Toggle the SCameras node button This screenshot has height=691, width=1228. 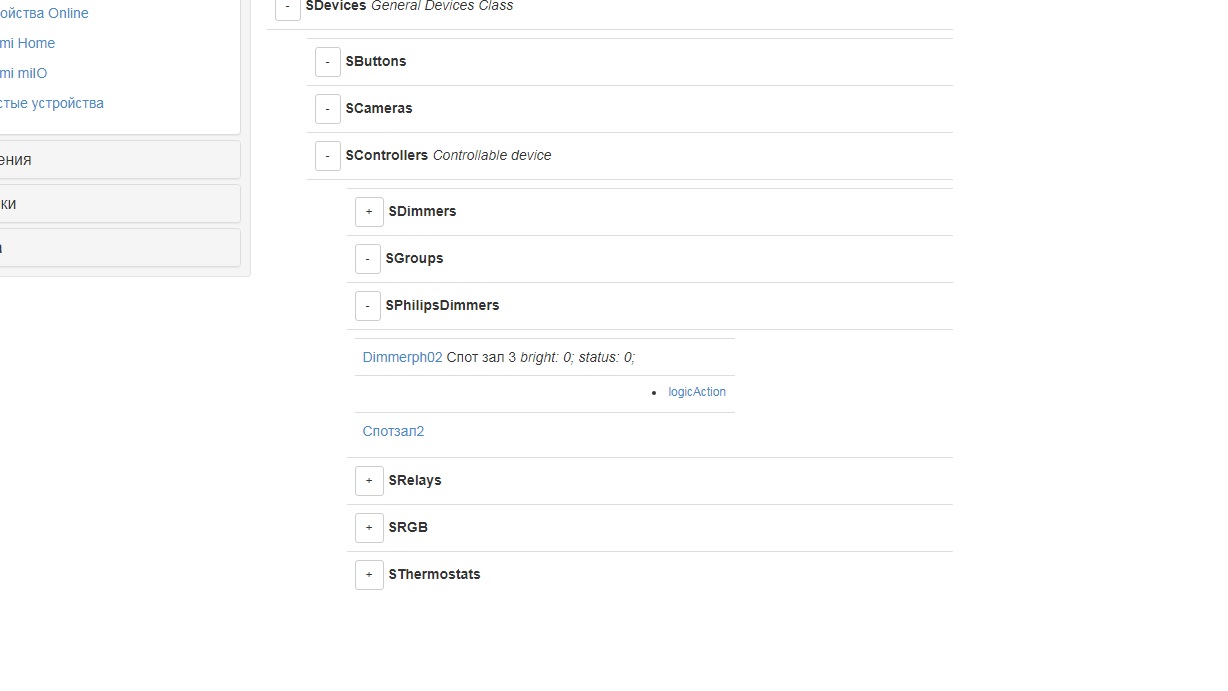(x=328, y=109)
